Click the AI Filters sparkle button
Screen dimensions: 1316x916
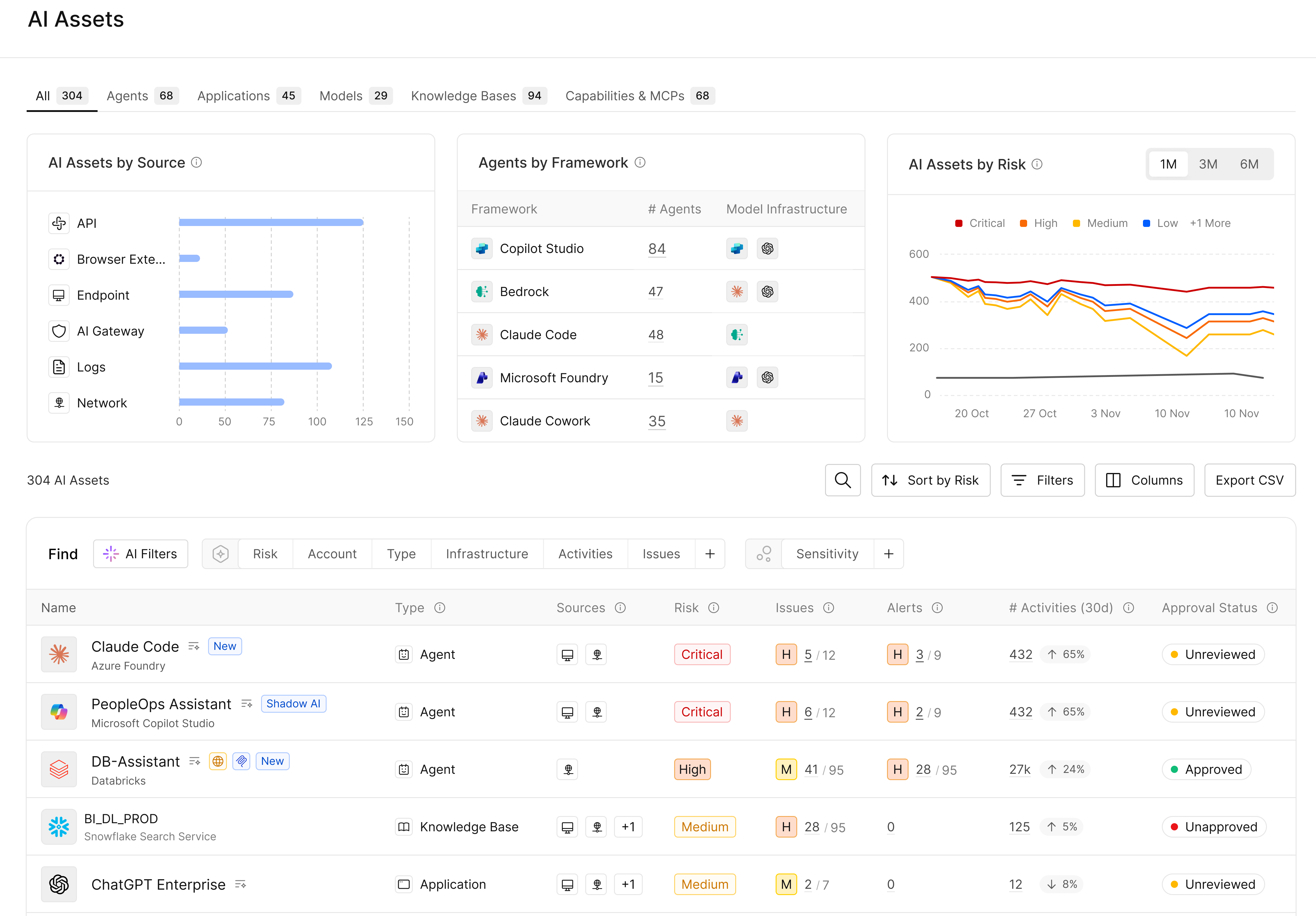point(140,554)
